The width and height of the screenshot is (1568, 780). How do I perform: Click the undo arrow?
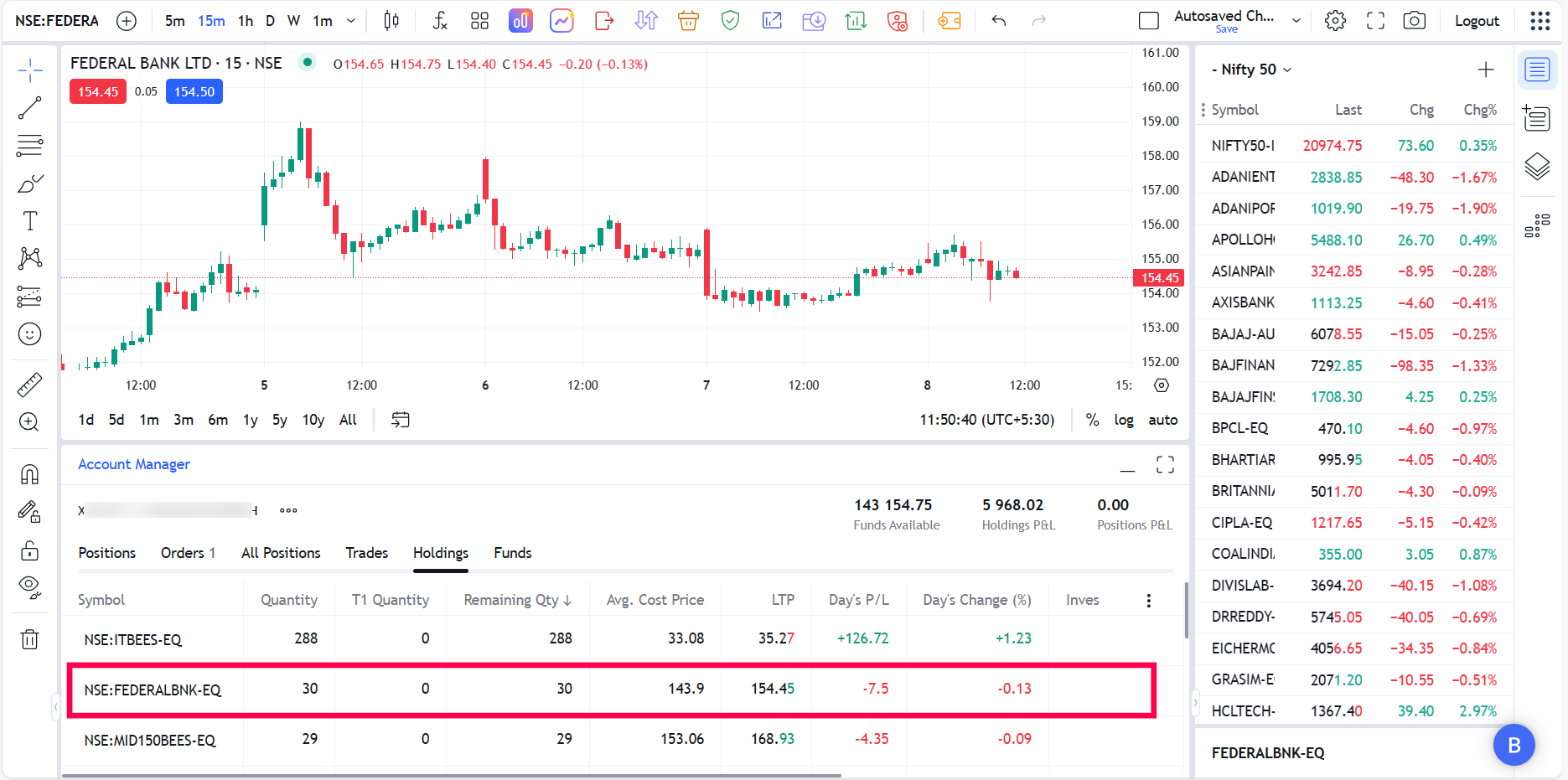coord(998,21)
